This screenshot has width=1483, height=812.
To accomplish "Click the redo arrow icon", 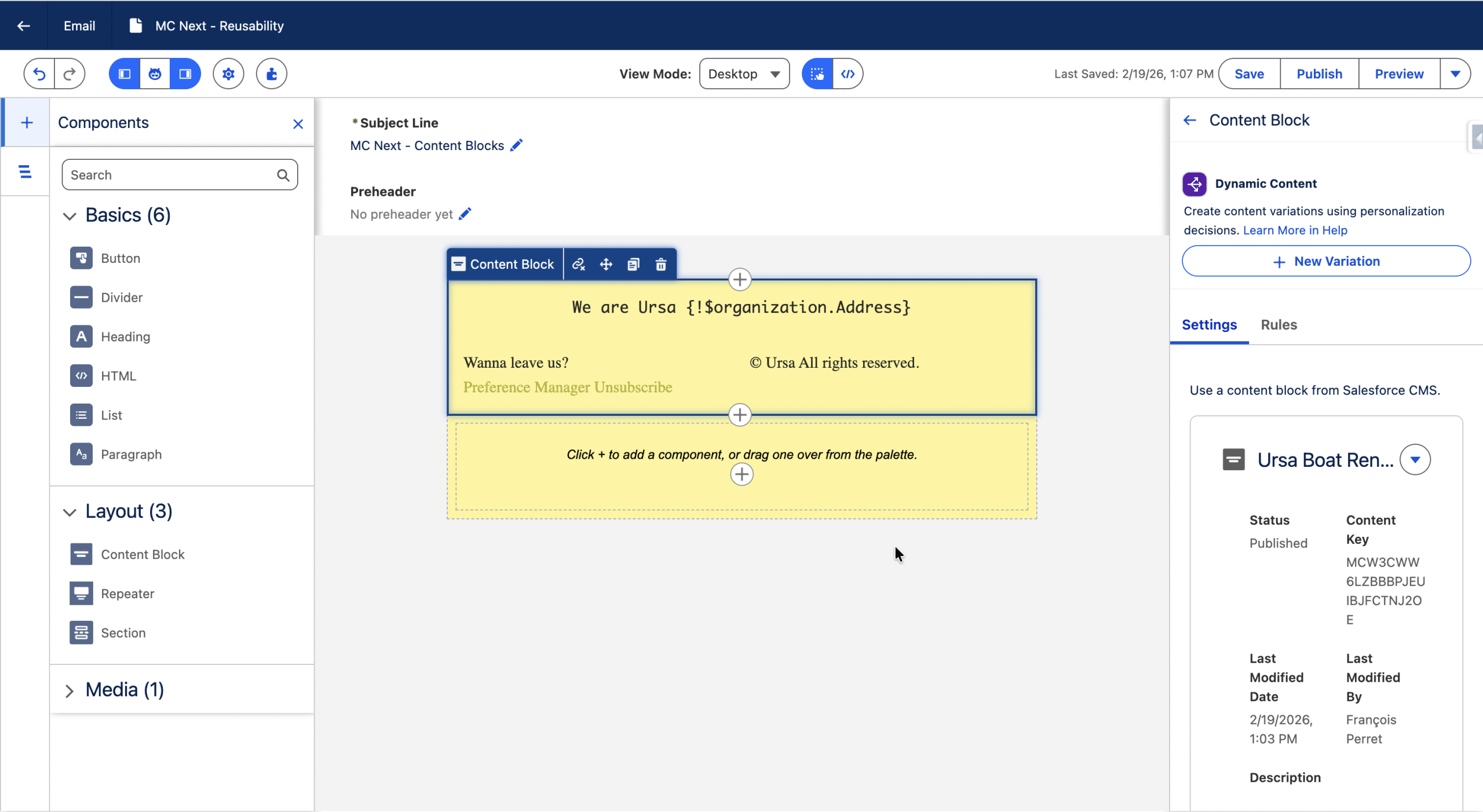I will [70, 74].
